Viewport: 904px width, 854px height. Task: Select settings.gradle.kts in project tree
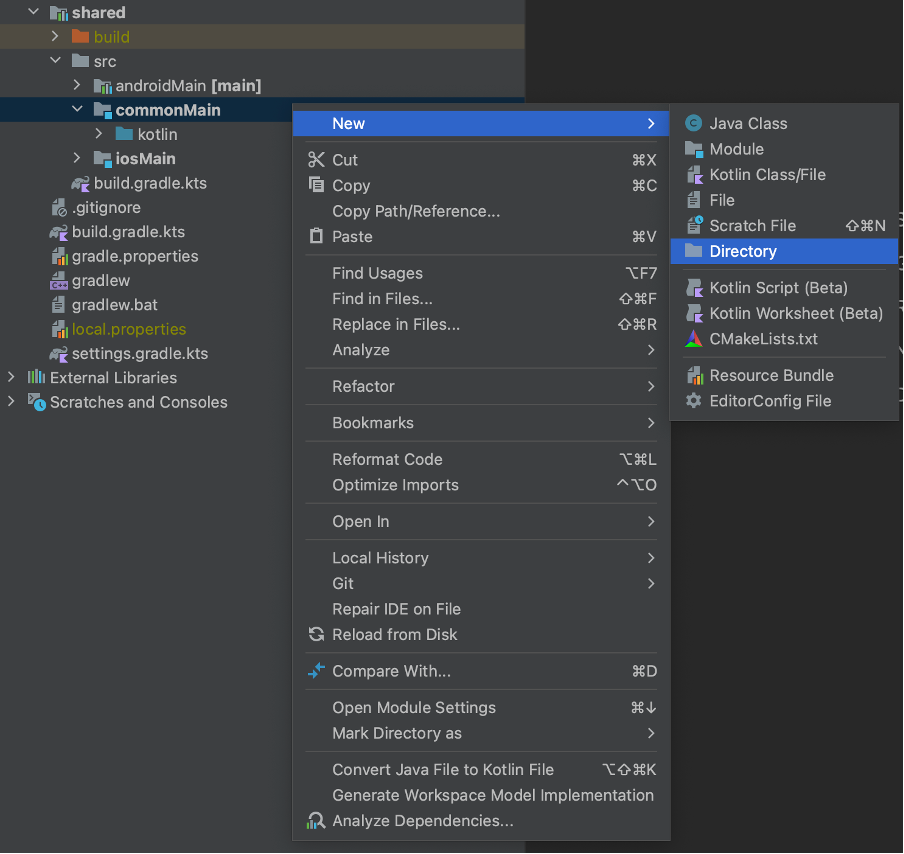[x=140, y=353]
